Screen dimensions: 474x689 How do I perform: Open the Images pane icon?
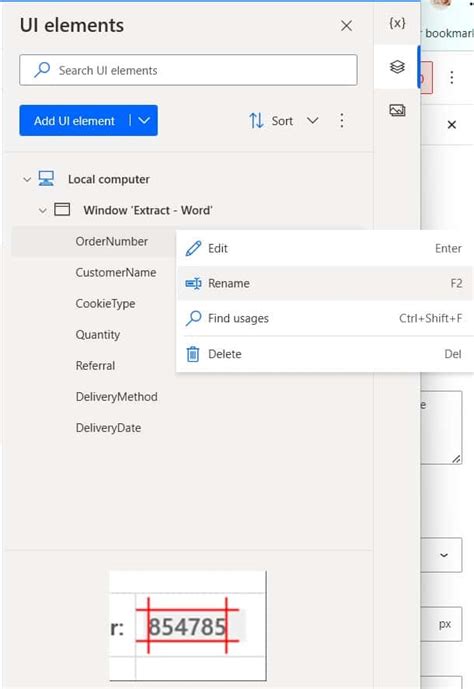pyautogui.click(x=397, y=110)
